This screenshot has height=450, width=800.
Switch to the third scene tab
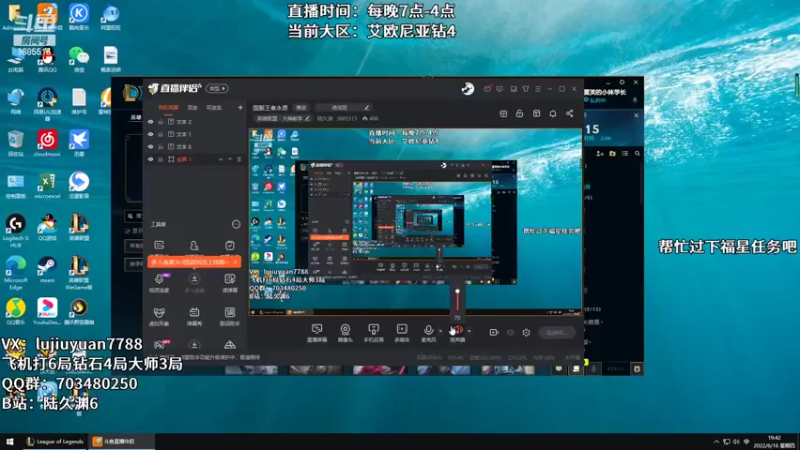click(x=214, y=108)
